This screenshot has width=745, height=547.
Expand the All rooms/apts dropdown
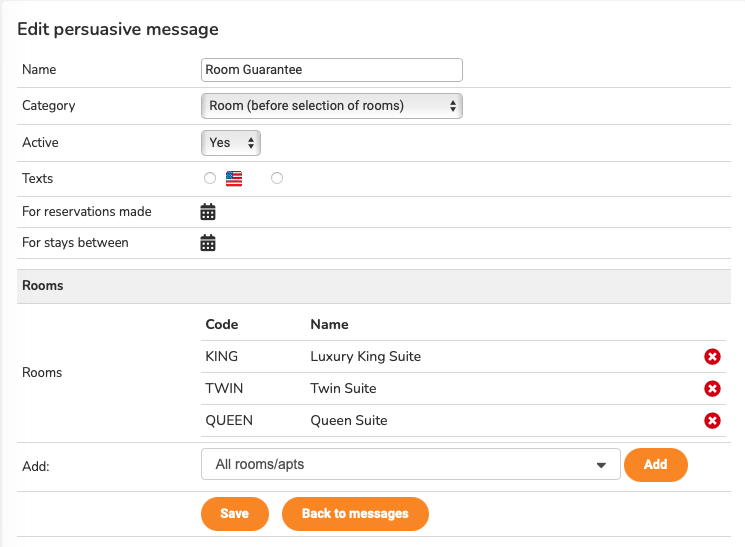pos(408,465)
